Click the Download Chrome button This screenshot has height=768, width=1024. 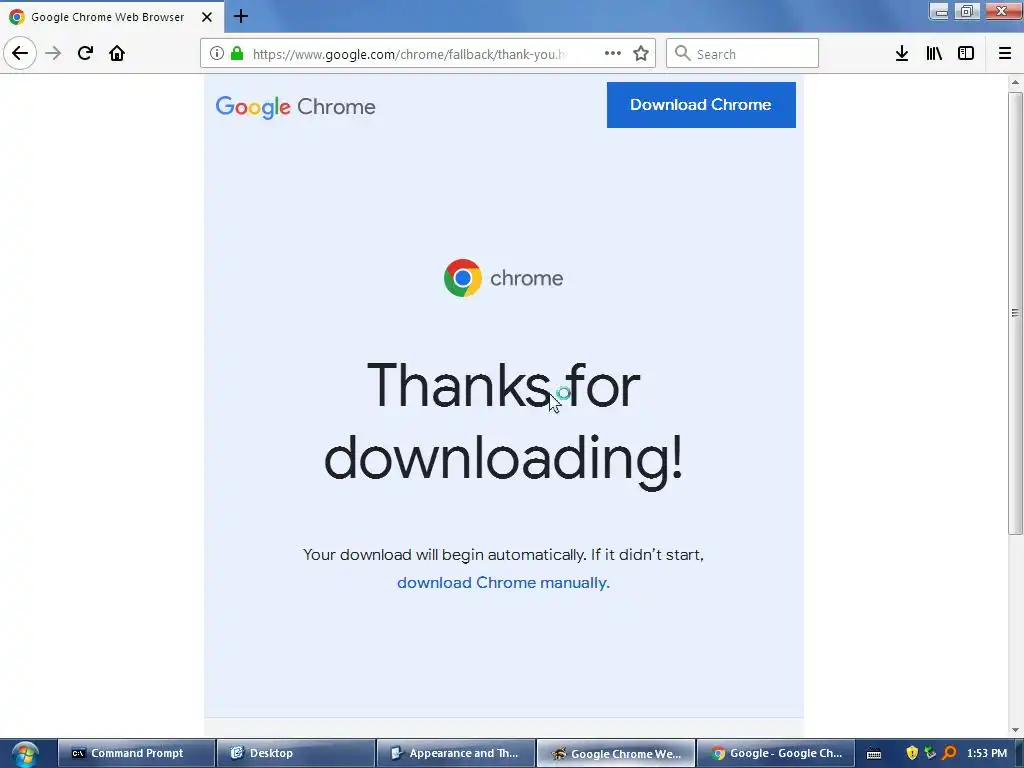pyautogui.click(x=701, y=104)
